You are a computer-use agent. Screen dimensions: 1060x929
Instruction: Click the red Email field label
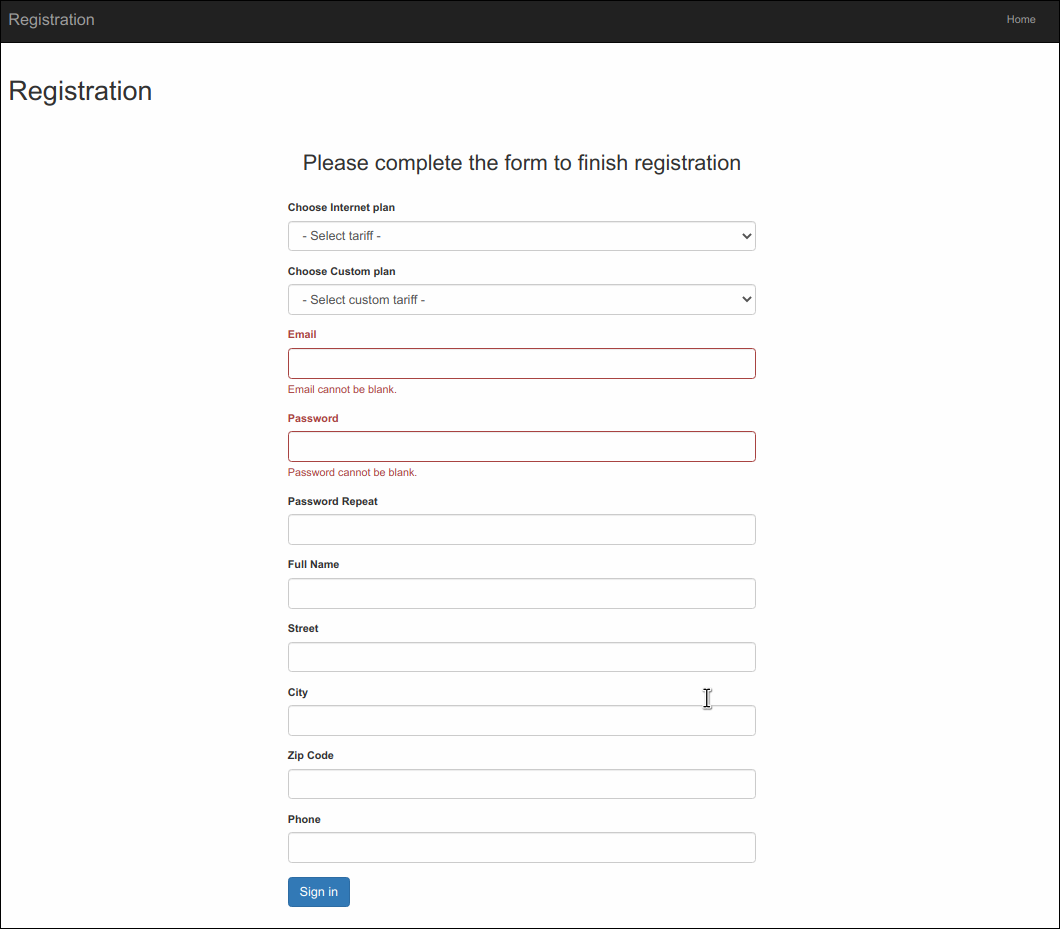pyautogui.click(x=302, y=335)
